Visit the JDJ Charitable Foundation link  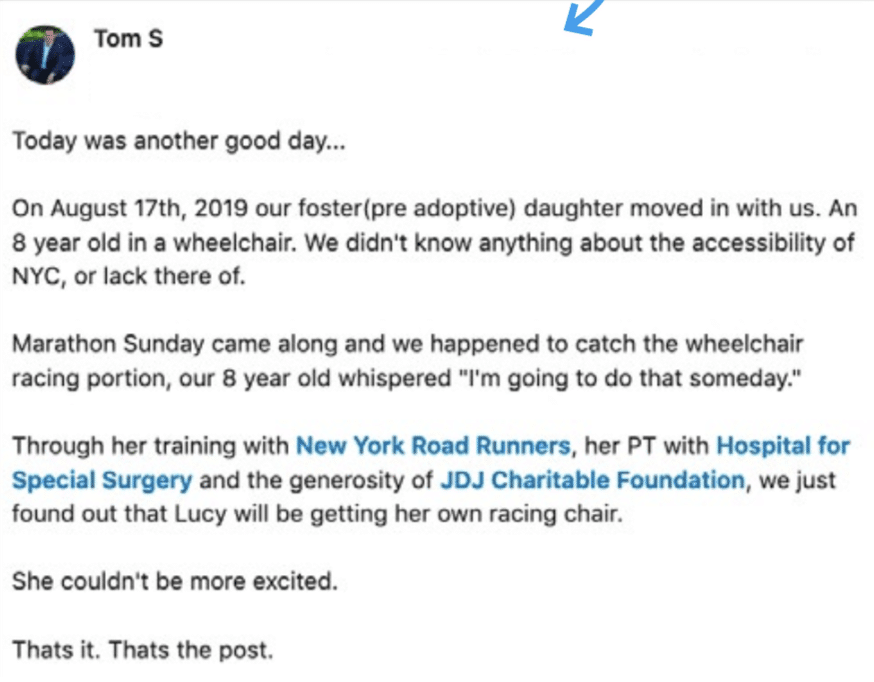[x=593, y=480]
